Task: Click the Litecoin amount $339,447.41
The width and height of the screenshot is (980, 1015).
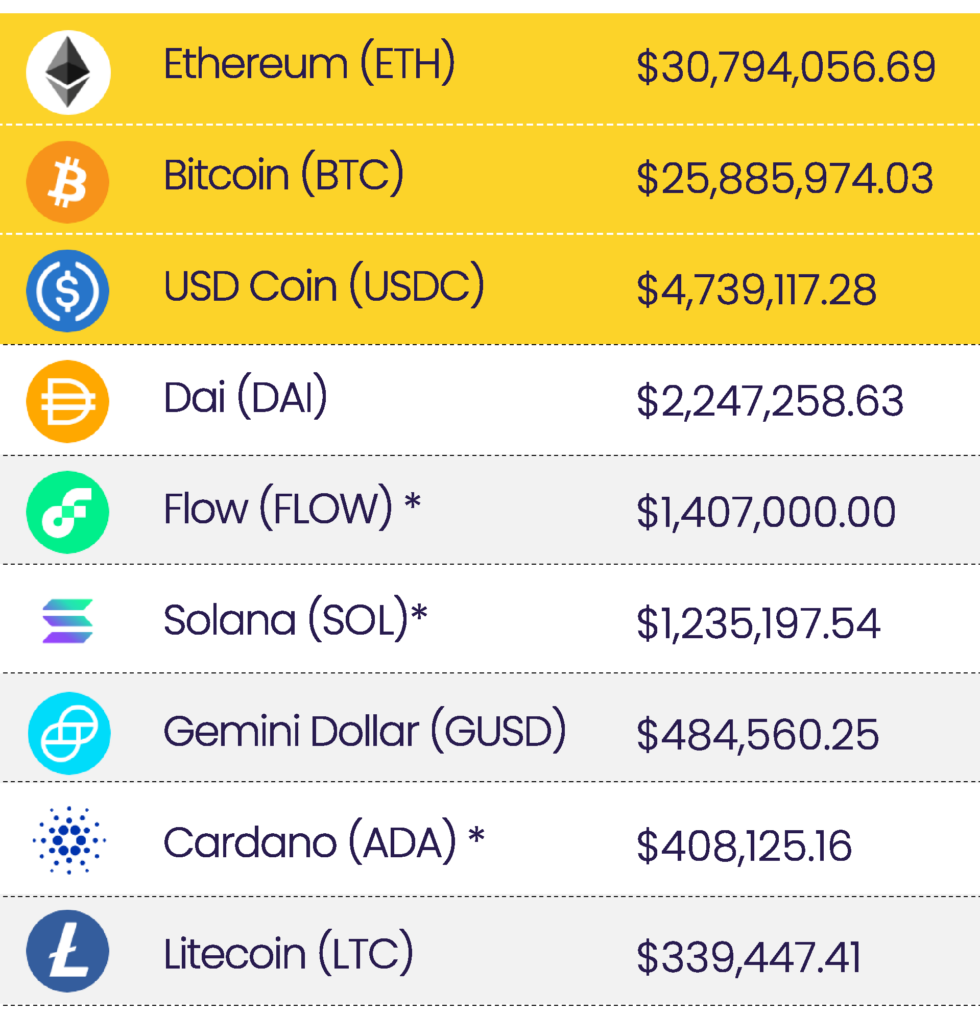Action: click(x=748, y=957)
